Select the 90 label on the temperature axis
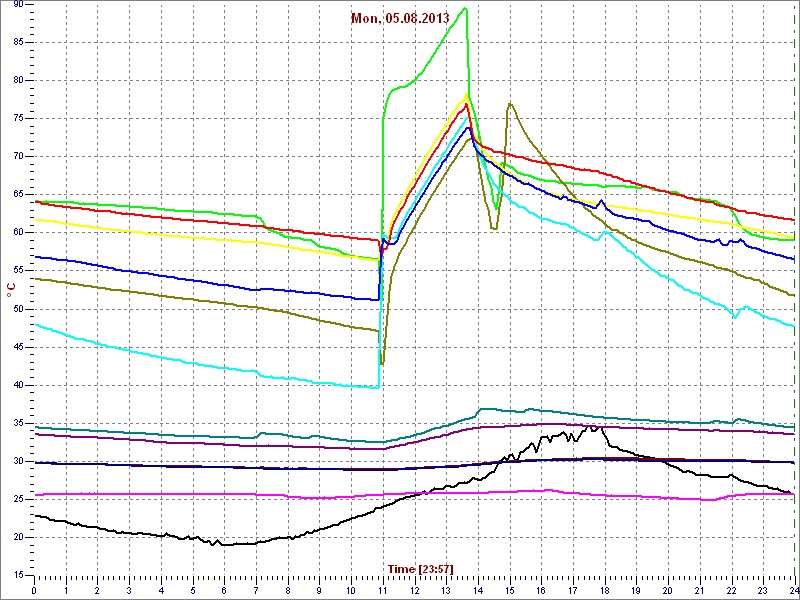The width and height of the screenshot is (800, 600). pyautogui.click(x=17, y=4)
